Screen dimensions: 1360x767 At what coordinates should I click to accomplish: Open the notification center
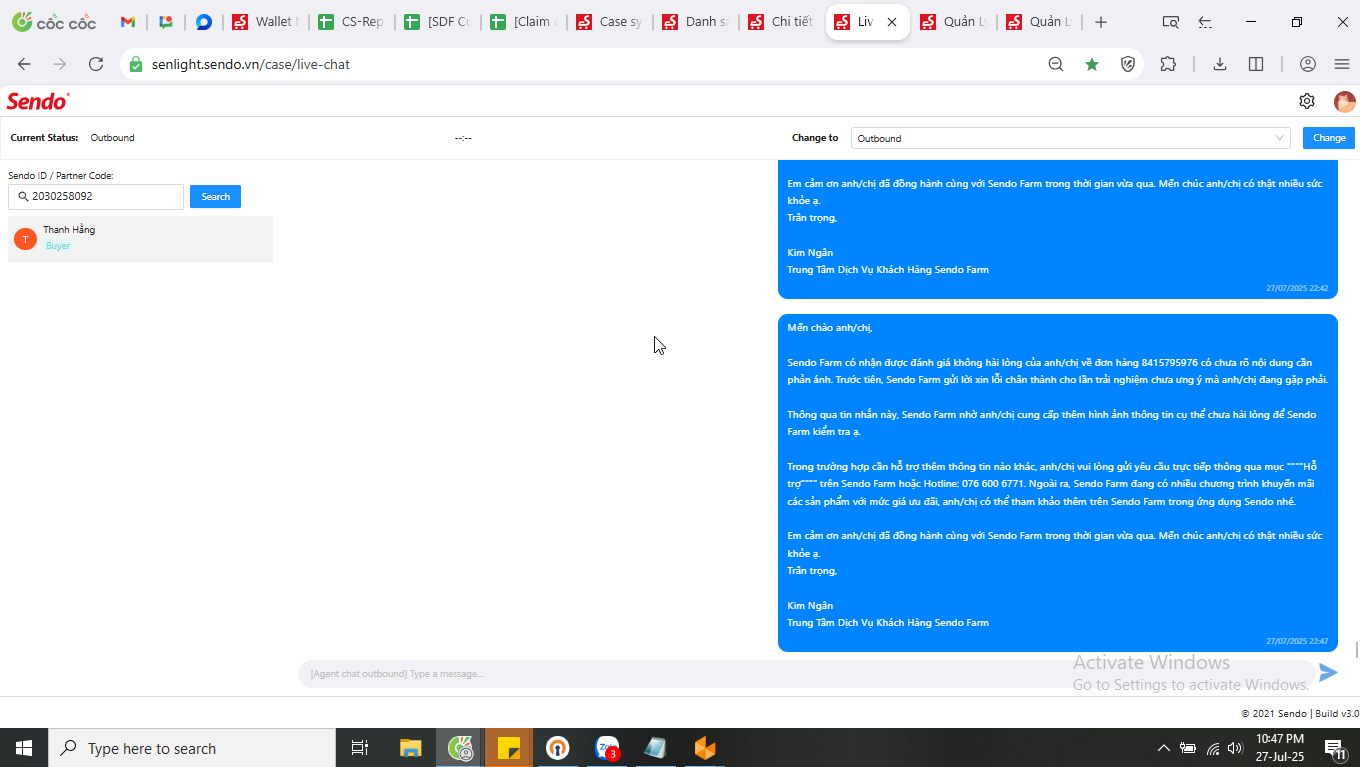tap(1333, 748)
